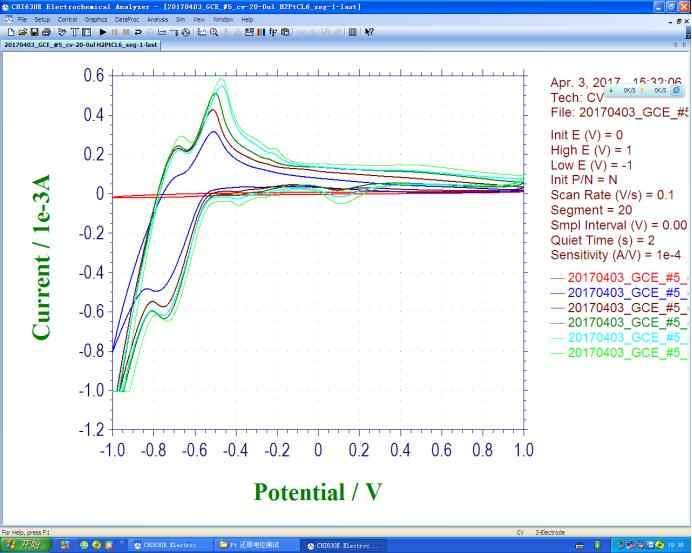Click the '3-Electrode' status bar entry
The image size is (692, 553).
click(550, 532)
